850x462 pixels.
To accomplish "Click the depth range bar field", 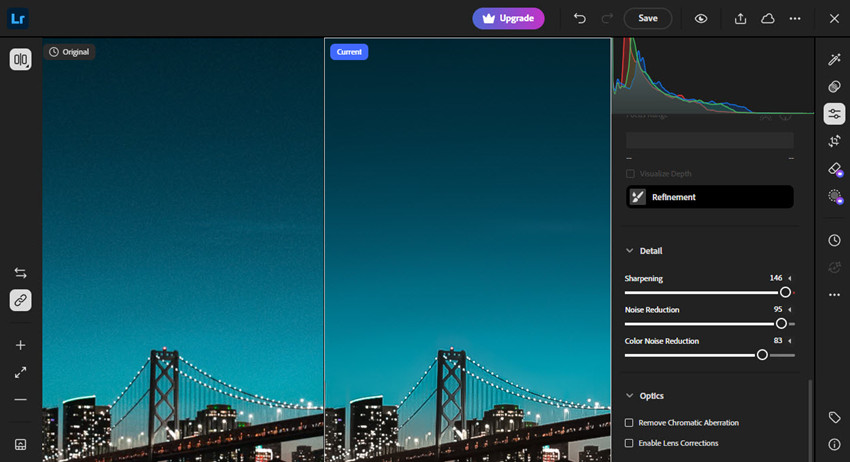I will click(710, 140).
